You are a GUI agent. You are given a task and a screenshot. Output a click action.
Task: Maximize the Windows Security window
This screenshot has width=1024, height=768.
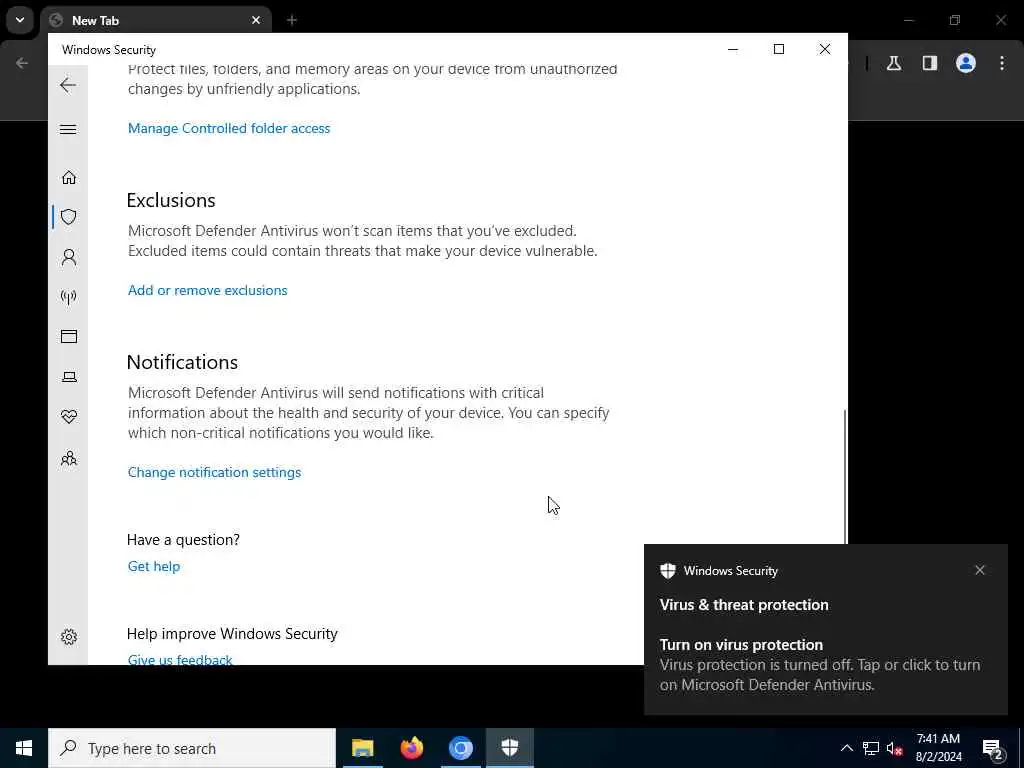pos(778,50)
